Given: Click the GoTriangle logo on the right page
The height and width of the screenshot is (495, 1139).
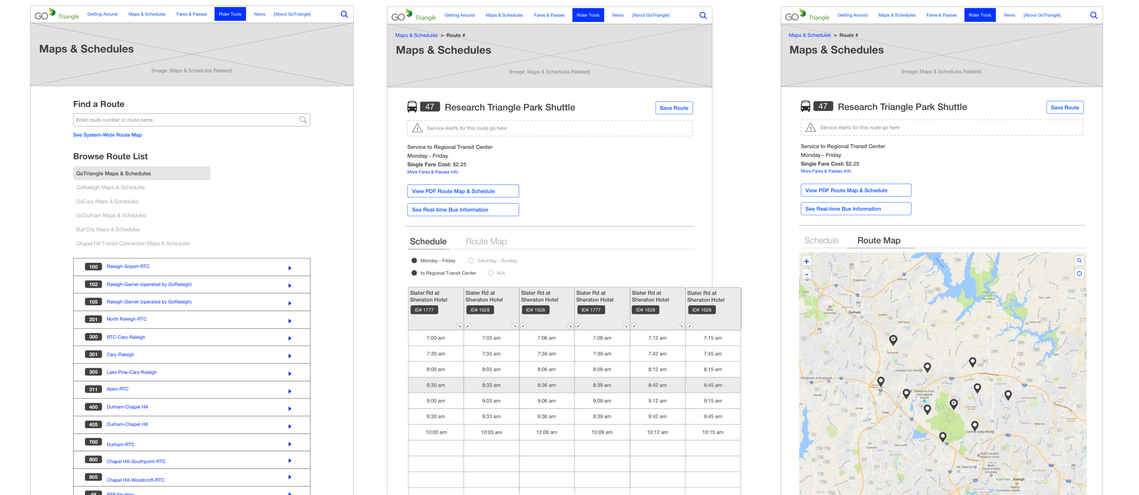Looking at the screenshot, I should coord(806,15).
